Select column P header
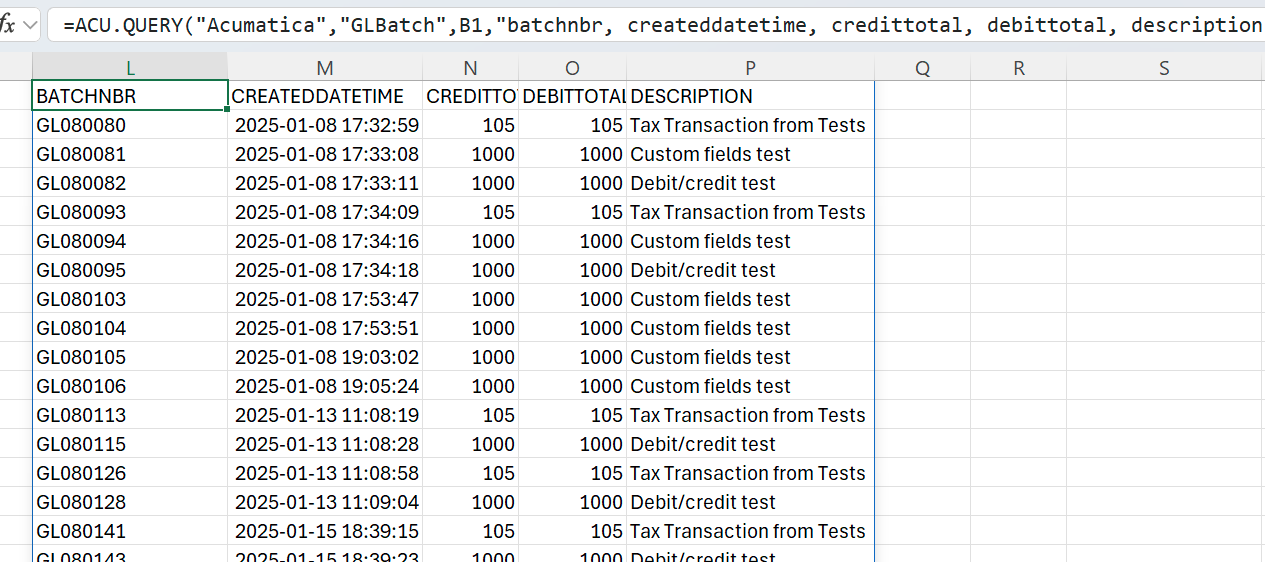 point(750,68)
